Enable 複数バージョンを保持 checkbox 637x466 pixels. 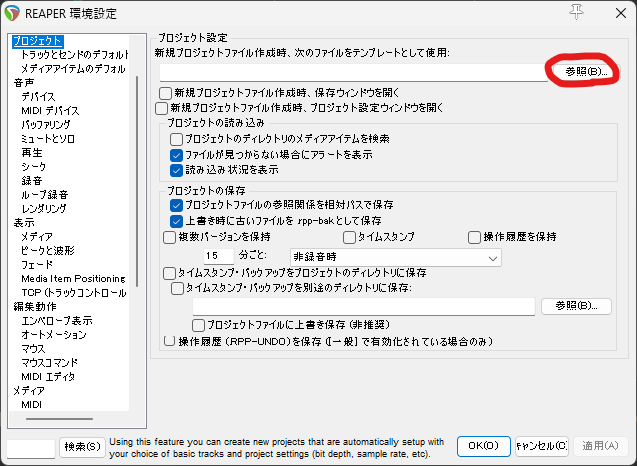pyautogui.click(x=169, y=237)
